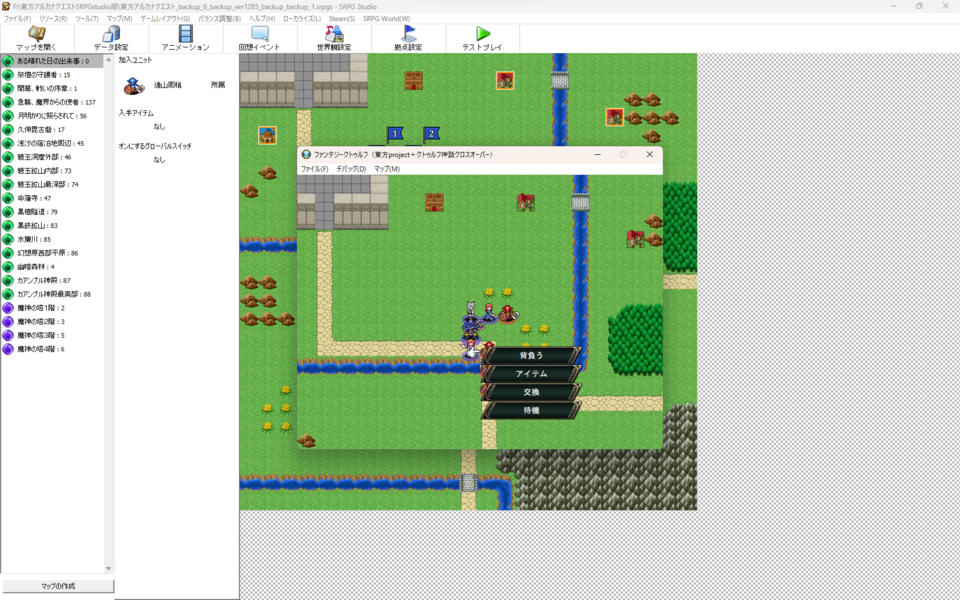Select map entry 魔神の塔2階 : 3

52,321
